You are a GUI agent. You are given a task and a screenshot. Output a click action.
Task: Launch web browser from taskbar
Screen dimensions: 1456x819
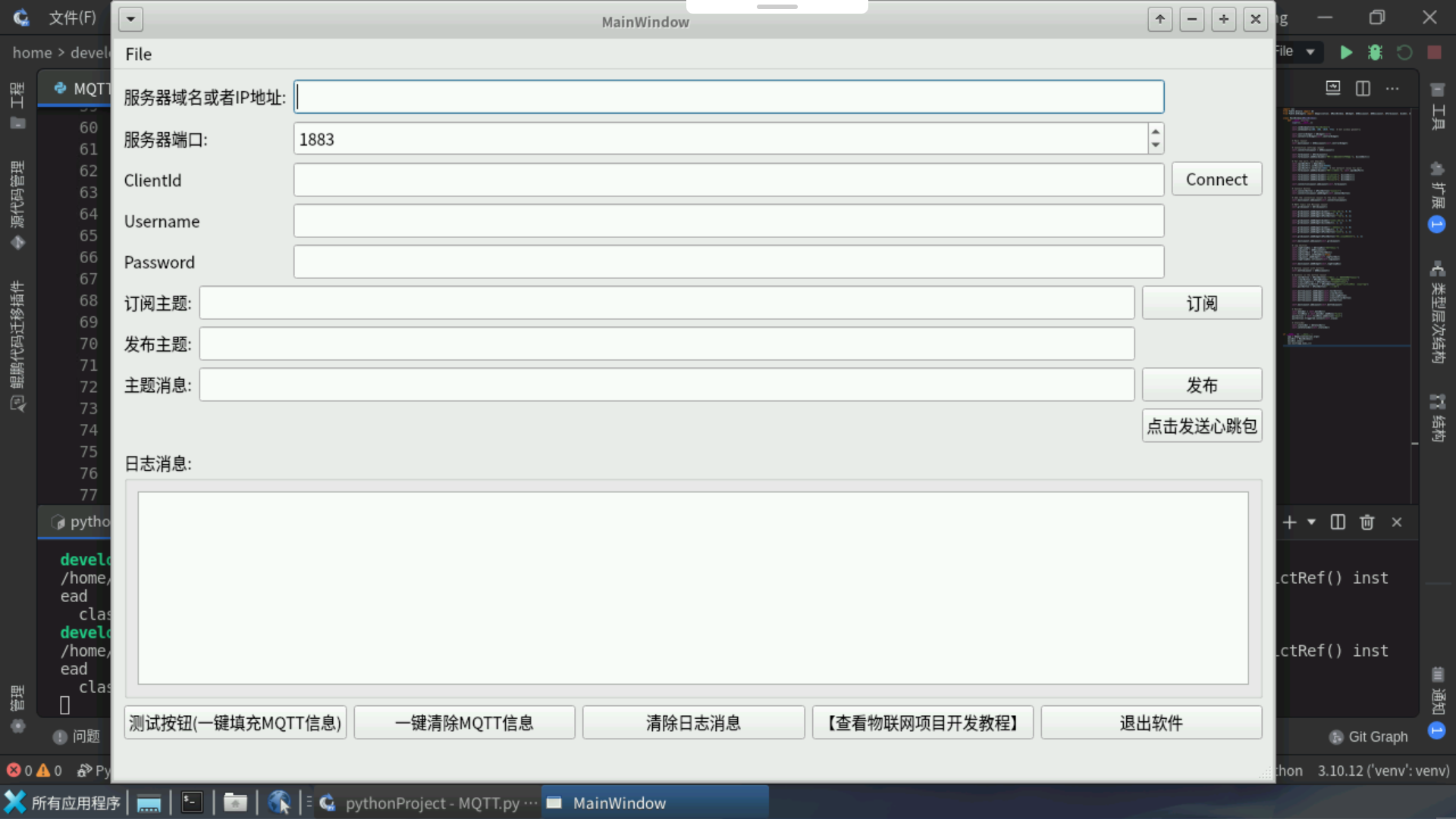(279, 802)
